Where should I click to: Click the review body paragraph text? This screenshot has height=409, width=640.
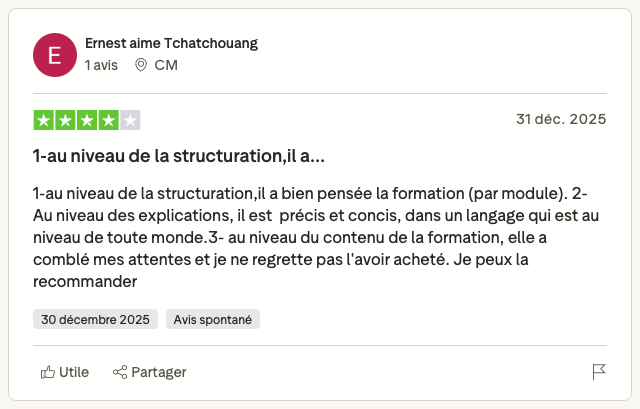pos(310,237)
